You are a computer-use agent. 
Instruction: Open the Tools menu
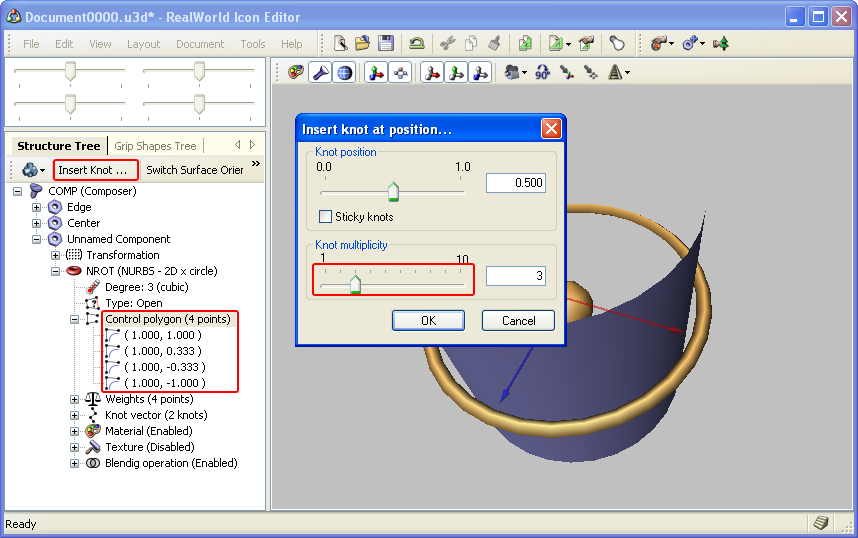tap(253, 44)
